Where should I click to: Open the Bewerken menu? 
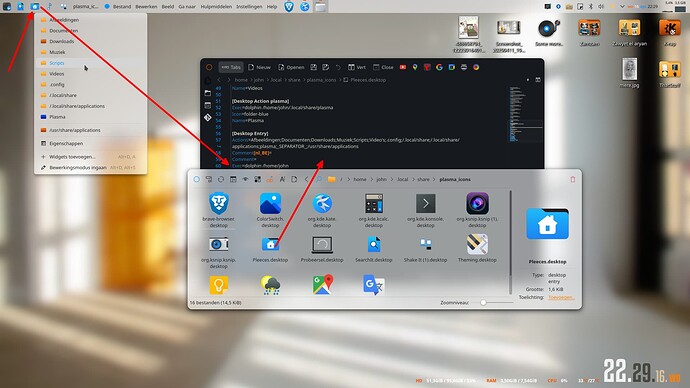click(146, 7)
